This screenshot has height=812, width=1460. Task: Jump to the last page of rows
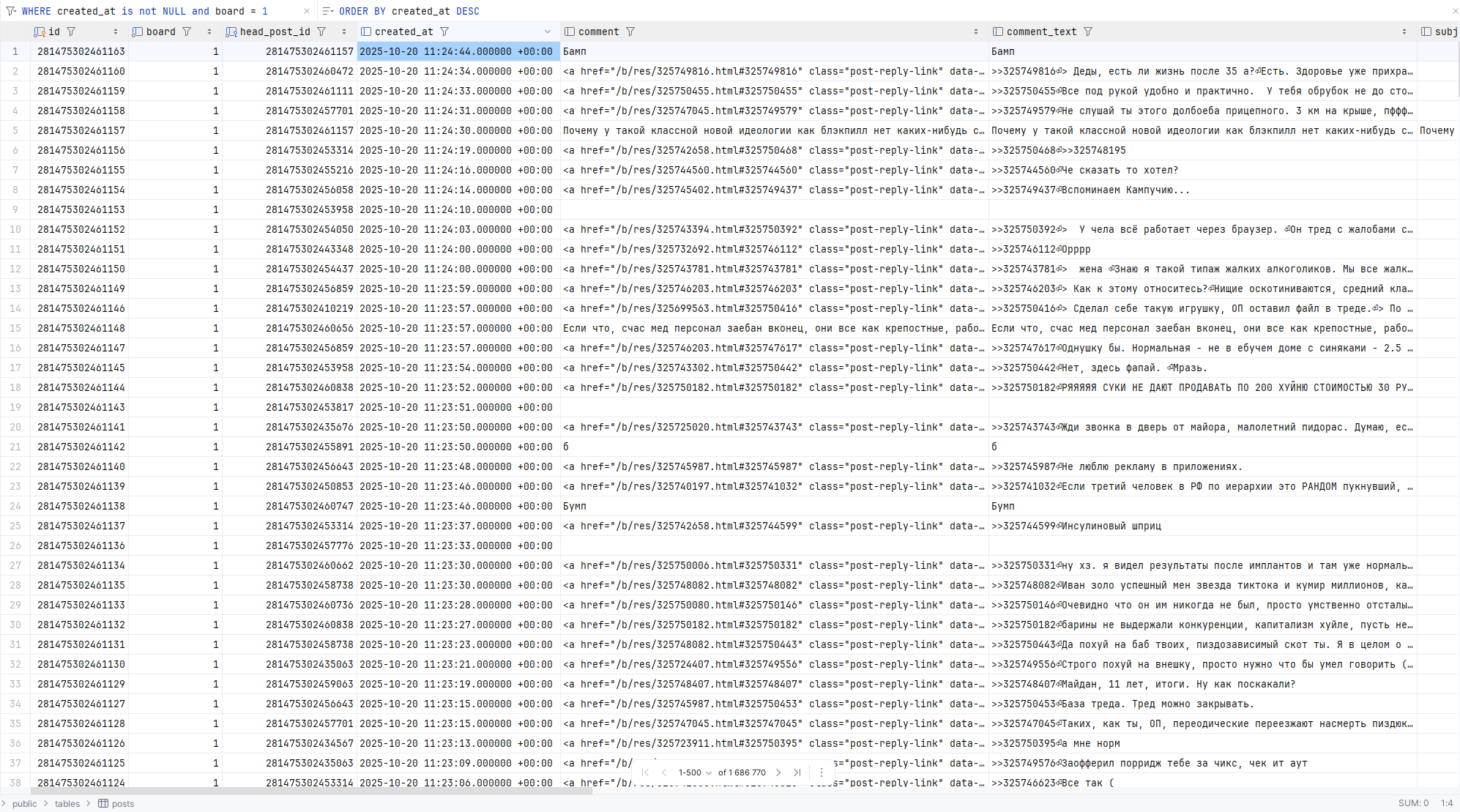pyautogui.click(x=797, y=772)
